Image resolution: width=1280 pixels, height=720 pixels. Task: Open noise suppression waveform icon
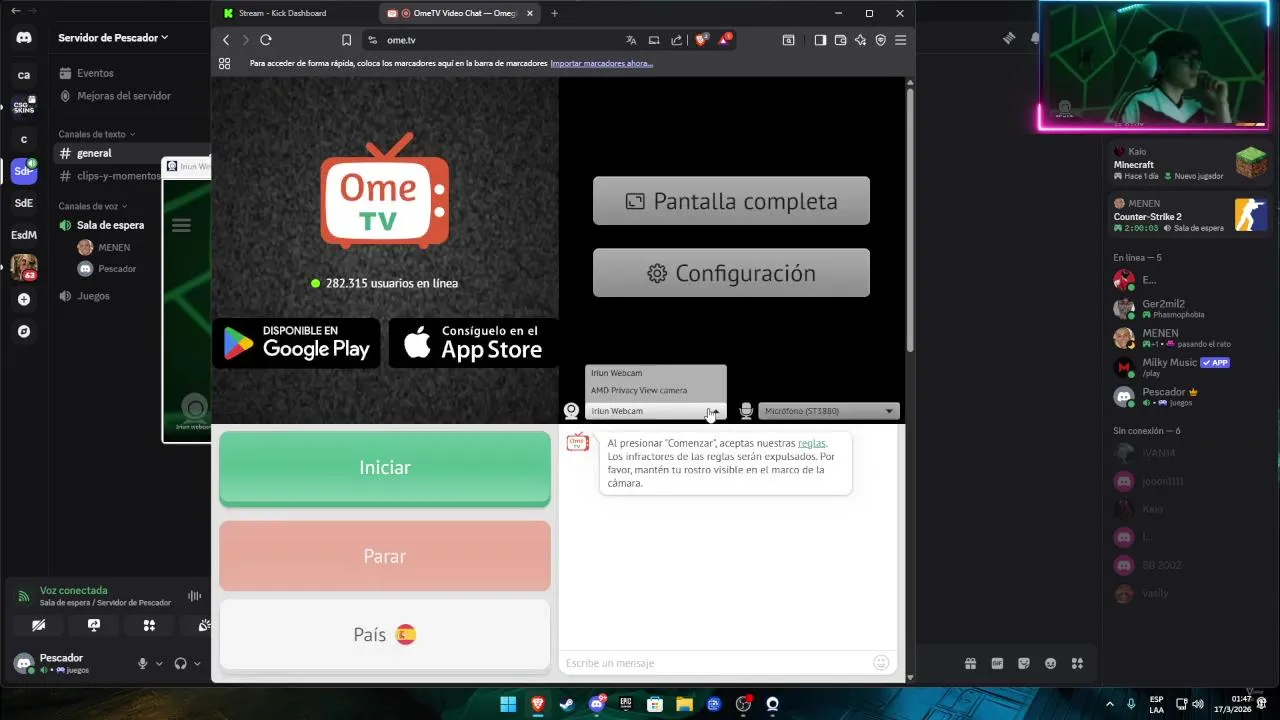tap(194, 596)
